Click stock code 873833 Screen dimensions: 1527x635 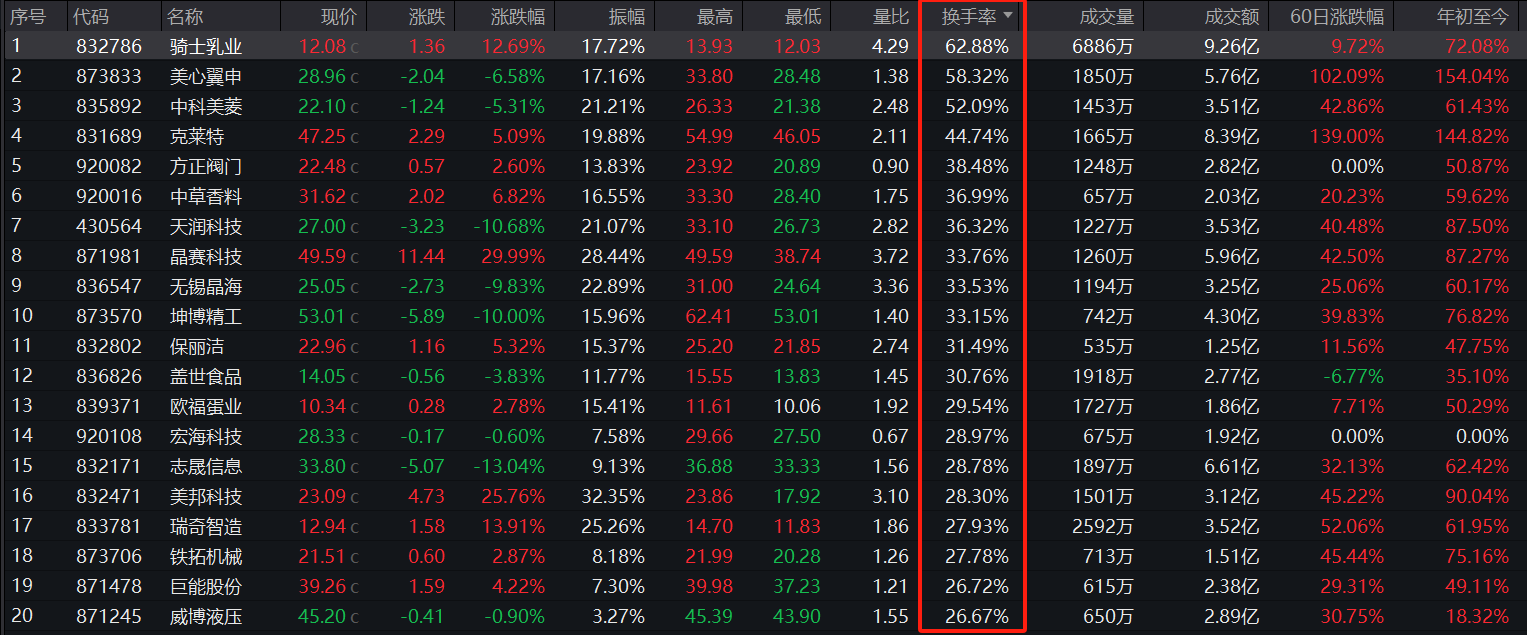(x=109, y=76)
